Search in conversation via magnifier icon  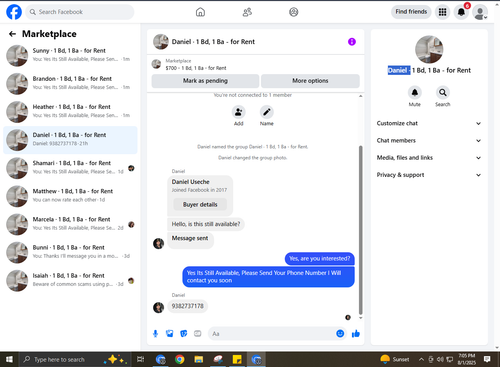(443, 92)
